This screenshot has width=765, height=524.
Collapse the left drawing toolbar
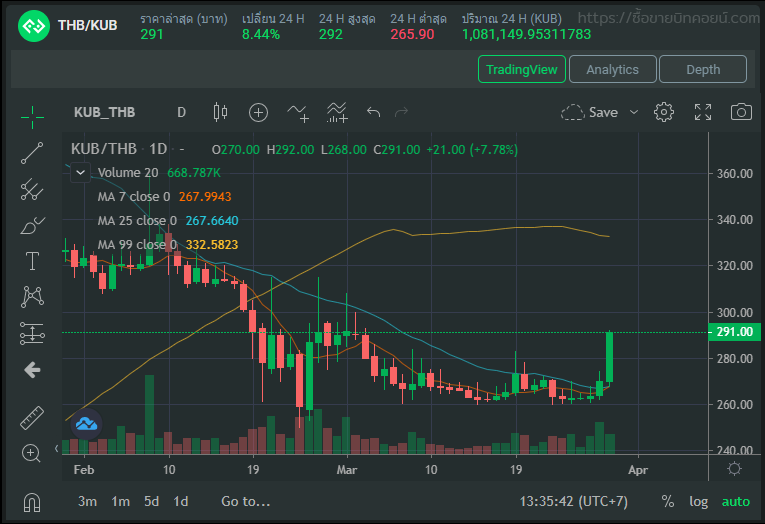click(57, 448)
